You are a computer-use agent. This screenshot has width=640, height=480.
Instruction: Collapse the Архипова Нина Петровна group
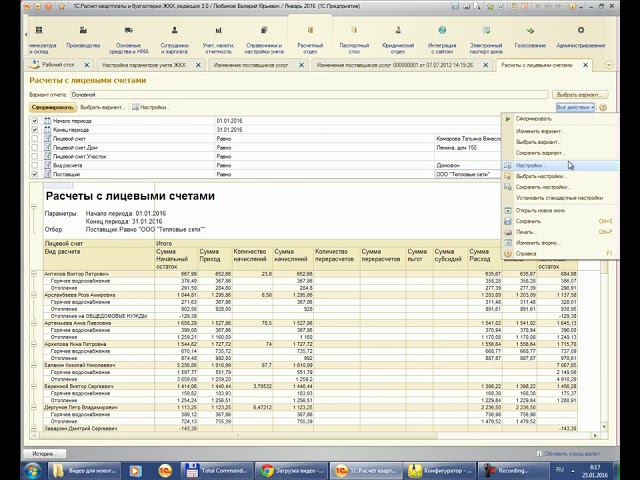[x=34, y=344]
